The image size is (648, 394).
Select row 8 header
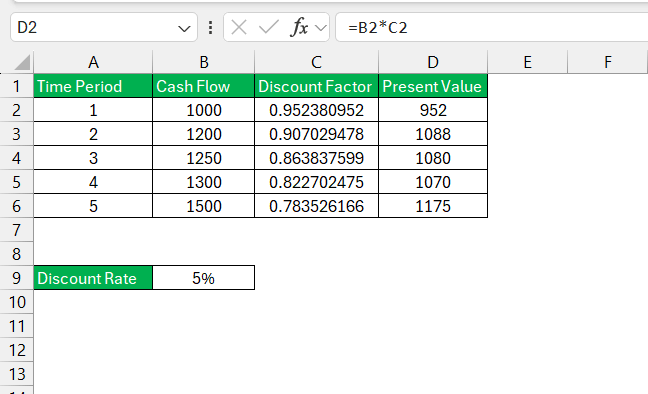pos(17,254)
